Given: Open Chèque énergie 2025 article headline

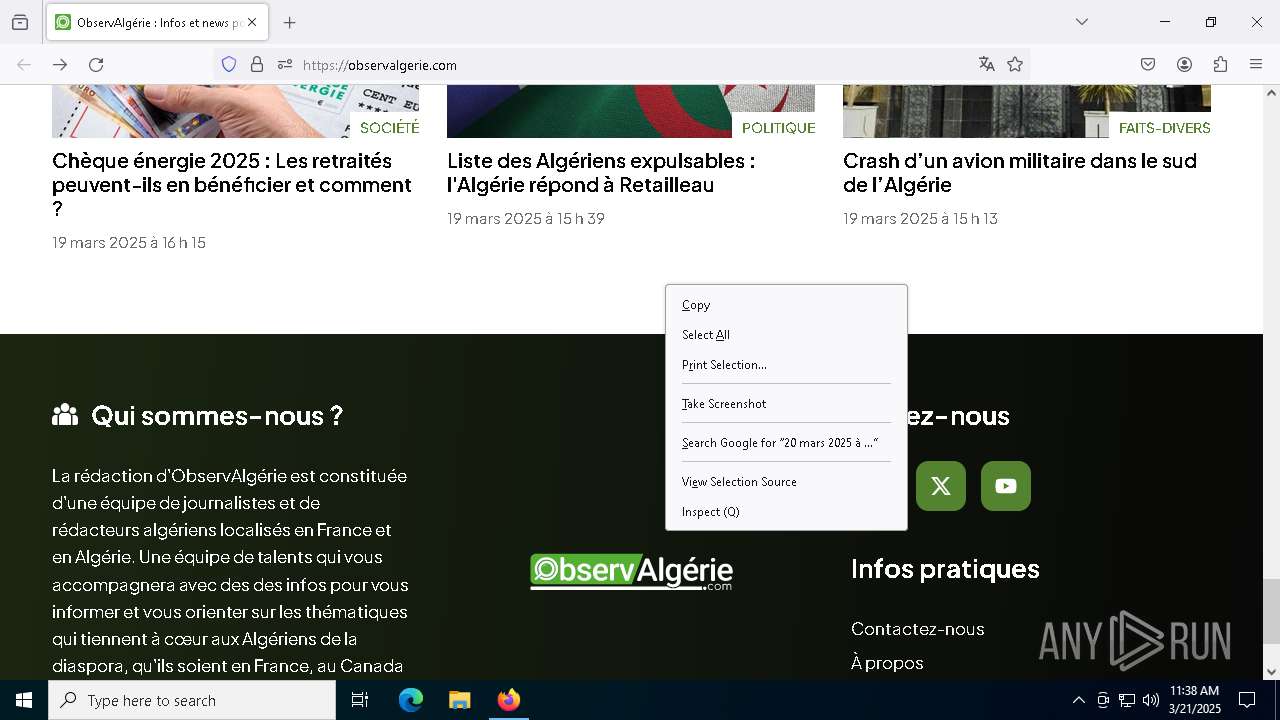Looking at the screenshot, I should 232,185.
